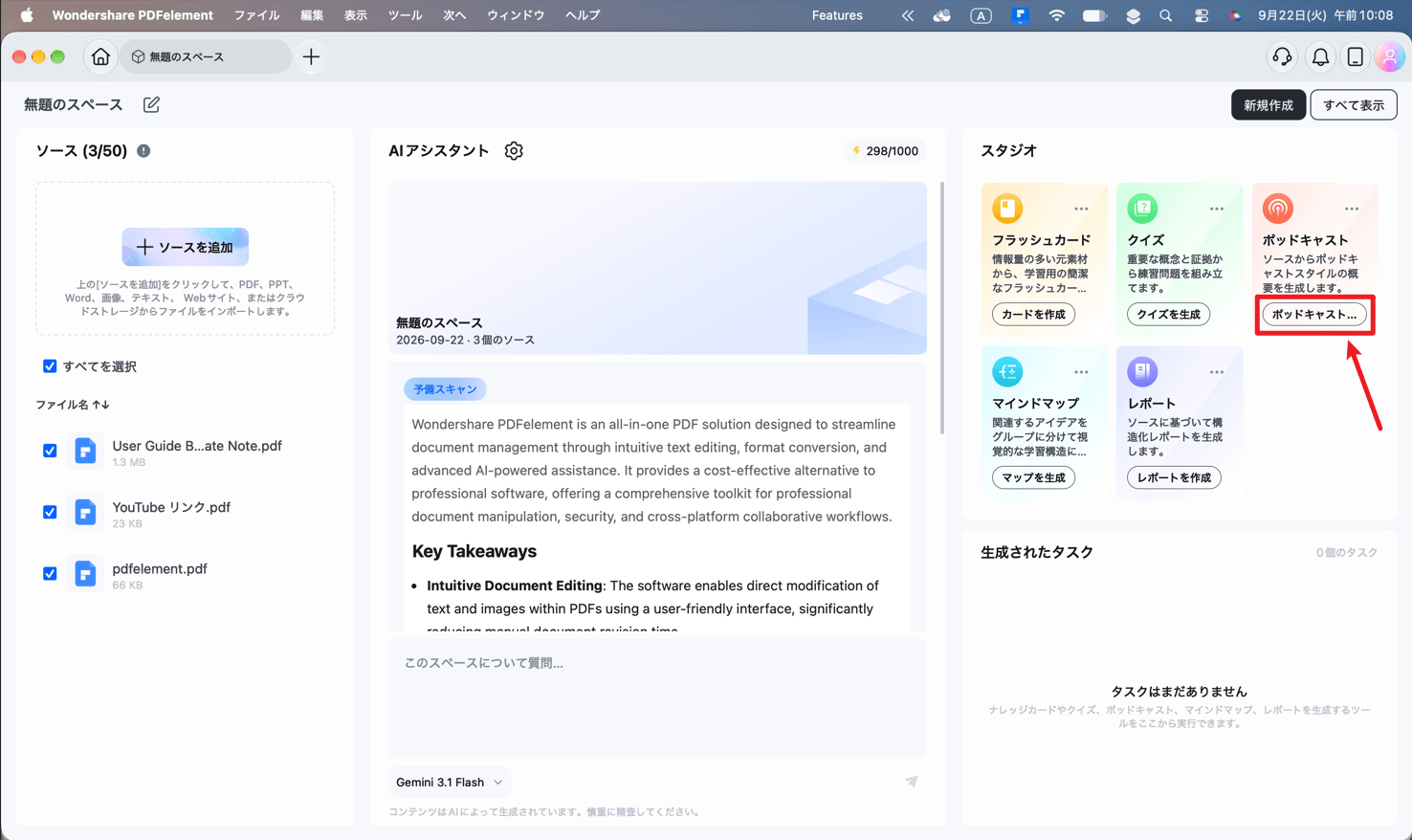Open the user account avatar

(1389, 57)
